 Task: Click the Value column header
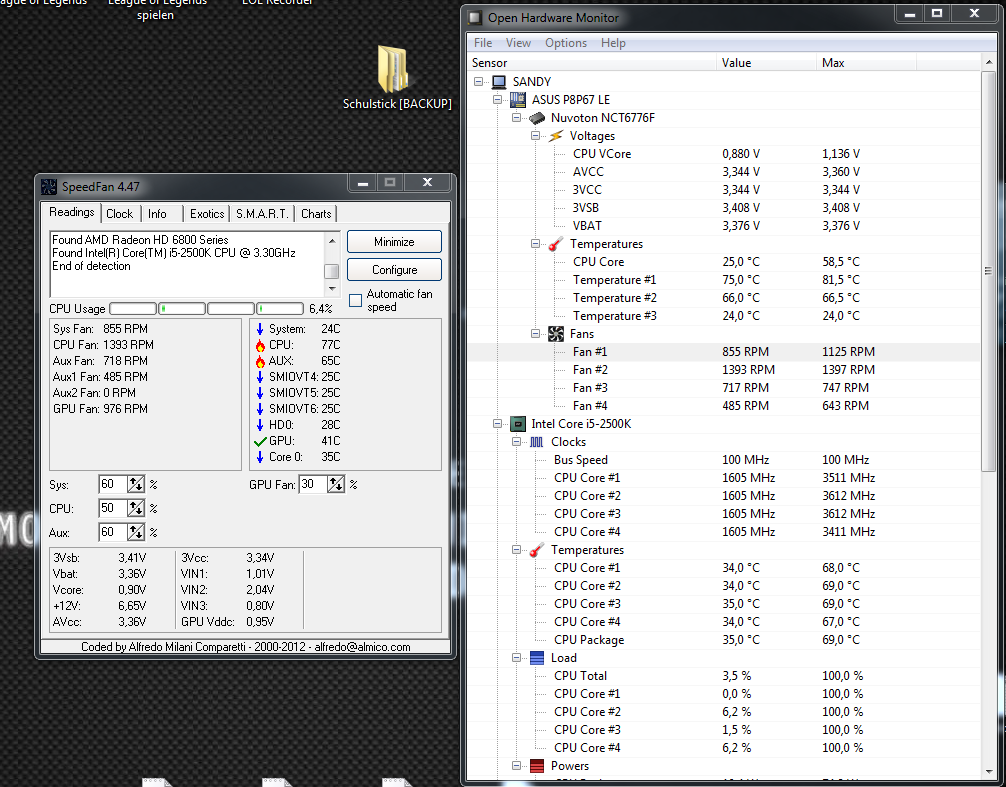766,63
